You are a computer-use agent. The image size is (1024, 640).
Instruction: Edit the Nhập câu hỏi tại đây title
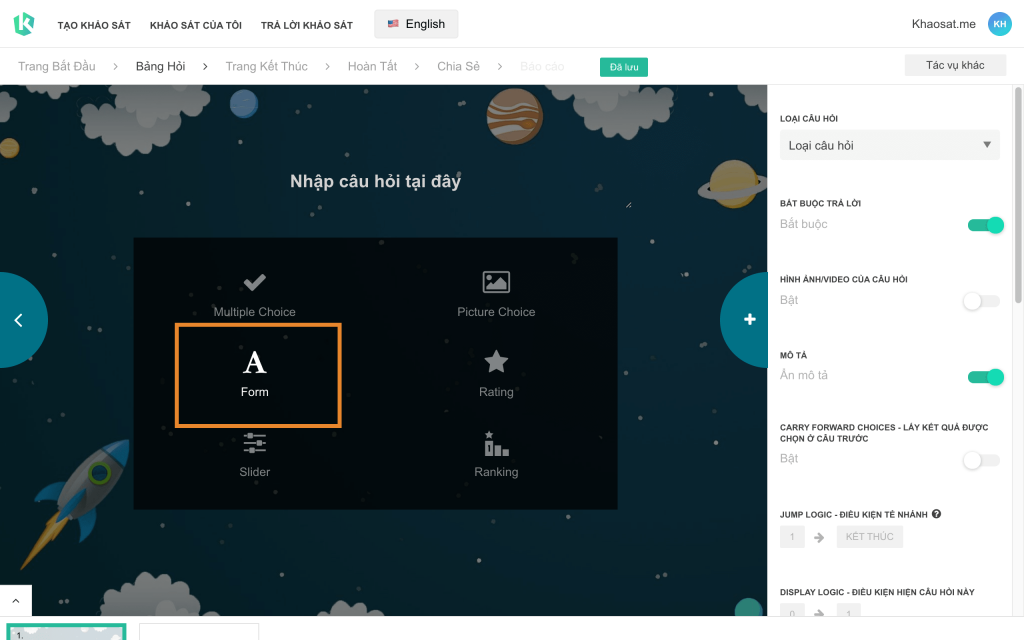click(x=376, y=181)
